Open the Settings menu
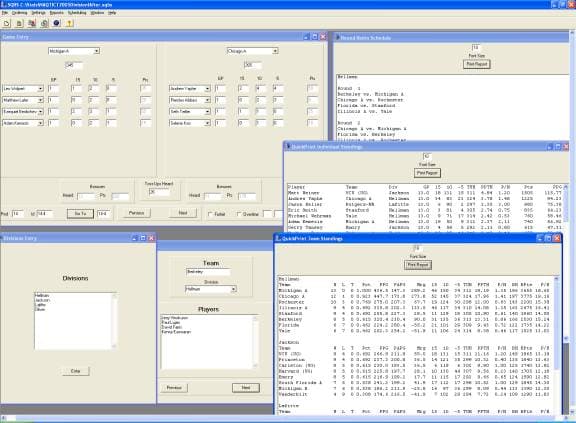 click(x=38, y=13)
